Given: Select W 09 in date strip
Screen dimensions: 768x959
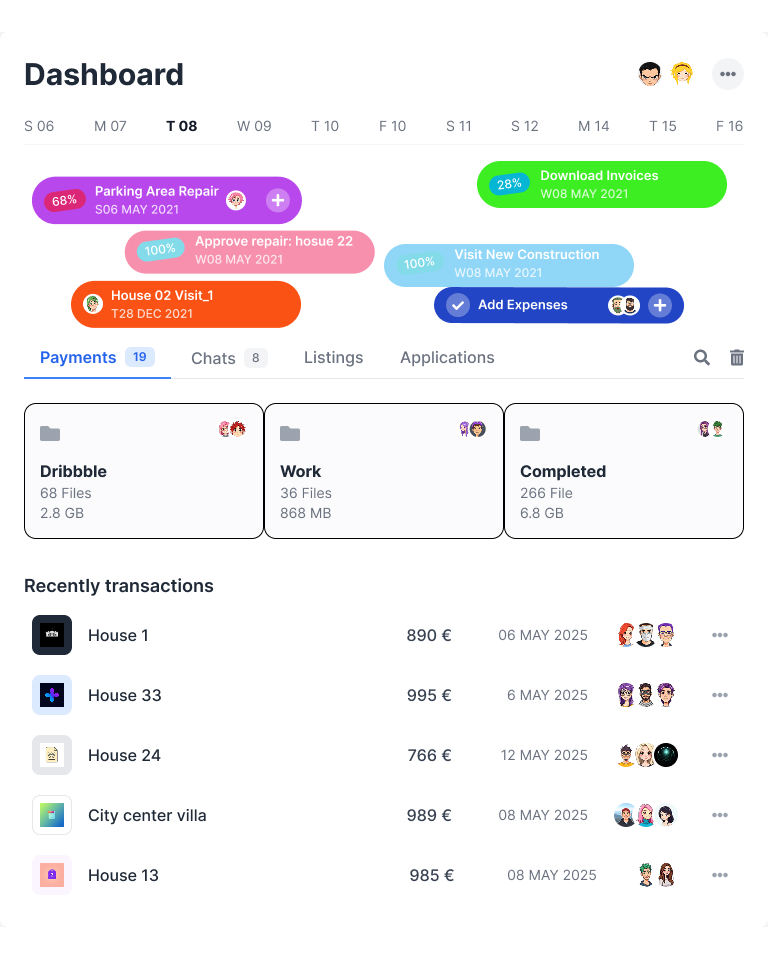Looking at the screenshot, I should click(x=254, y=126).
